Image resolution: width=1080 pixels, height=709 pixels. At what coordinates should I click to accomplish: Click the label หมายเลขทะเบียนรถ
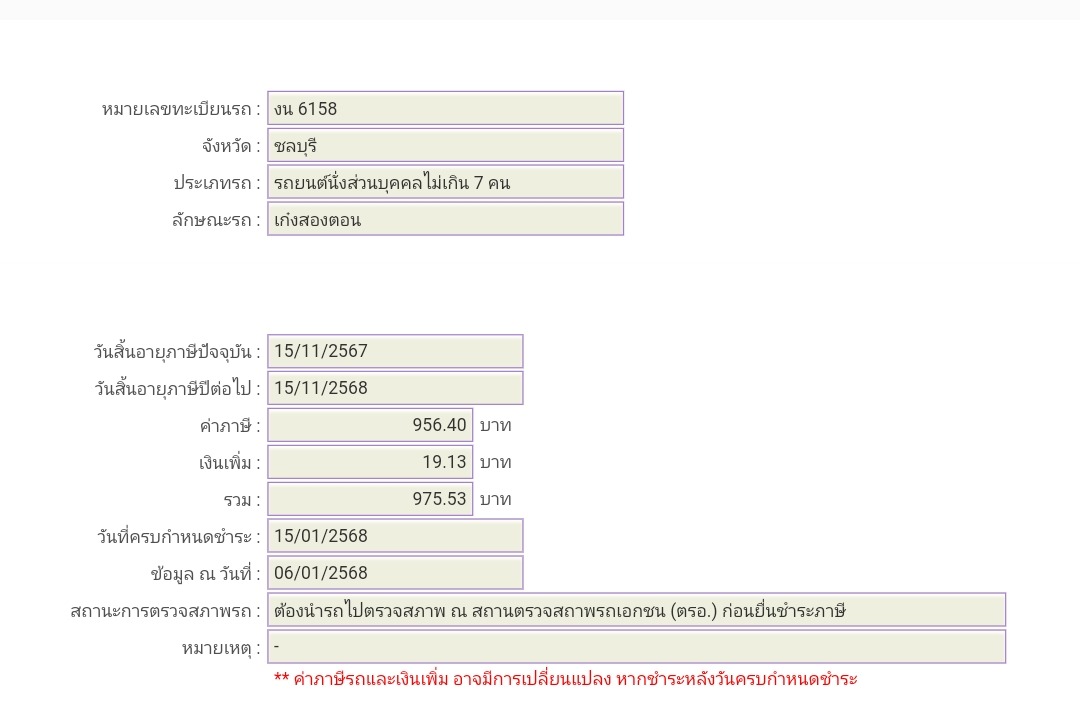181,110
